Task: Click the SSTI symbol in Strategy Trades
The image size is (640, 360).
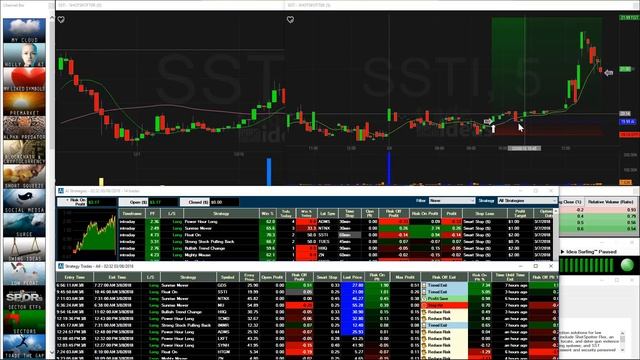Action: click(222, 292)
